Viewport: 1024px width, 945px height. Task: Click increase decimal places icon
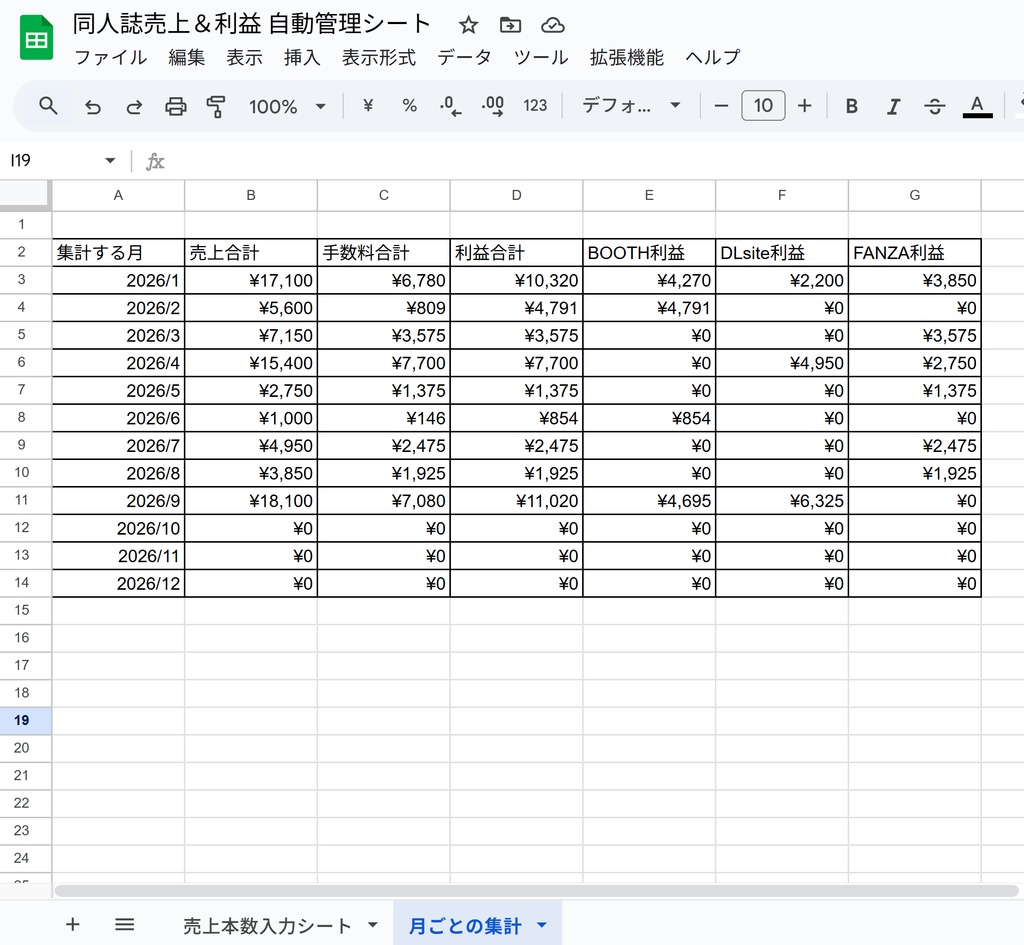click(x=491, y=105)
